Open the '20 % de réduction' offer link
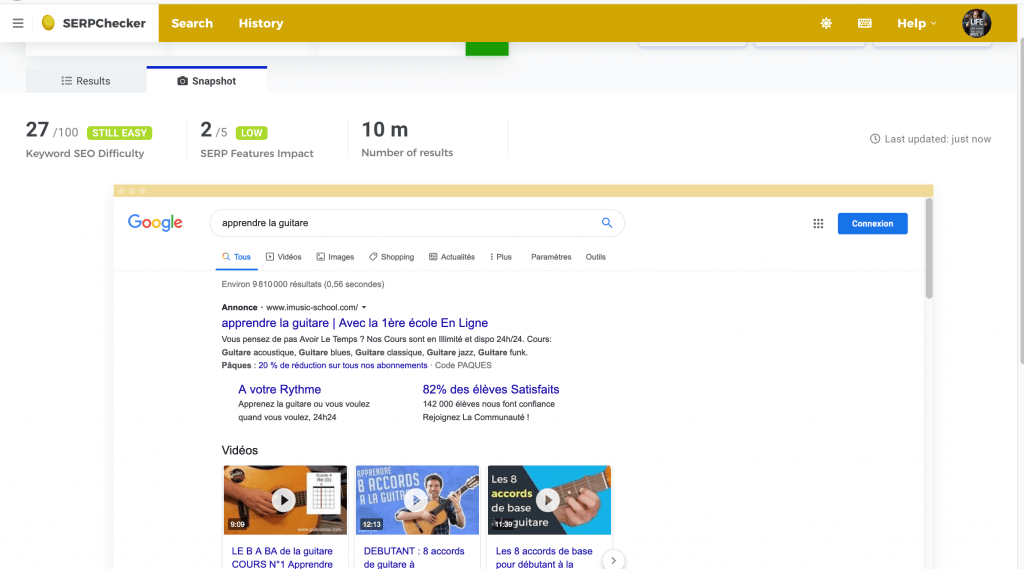The image size is (1024, 569). 343,366
